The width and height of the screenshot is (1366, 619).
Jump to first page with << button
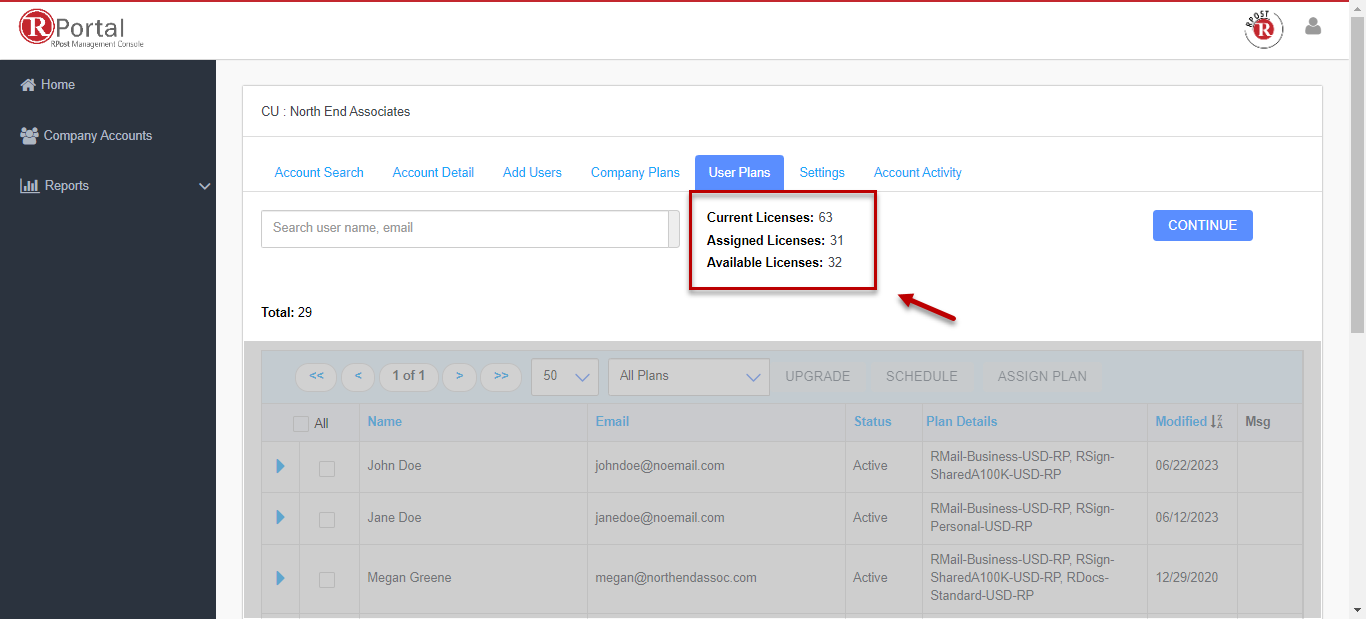click(316, 376)
